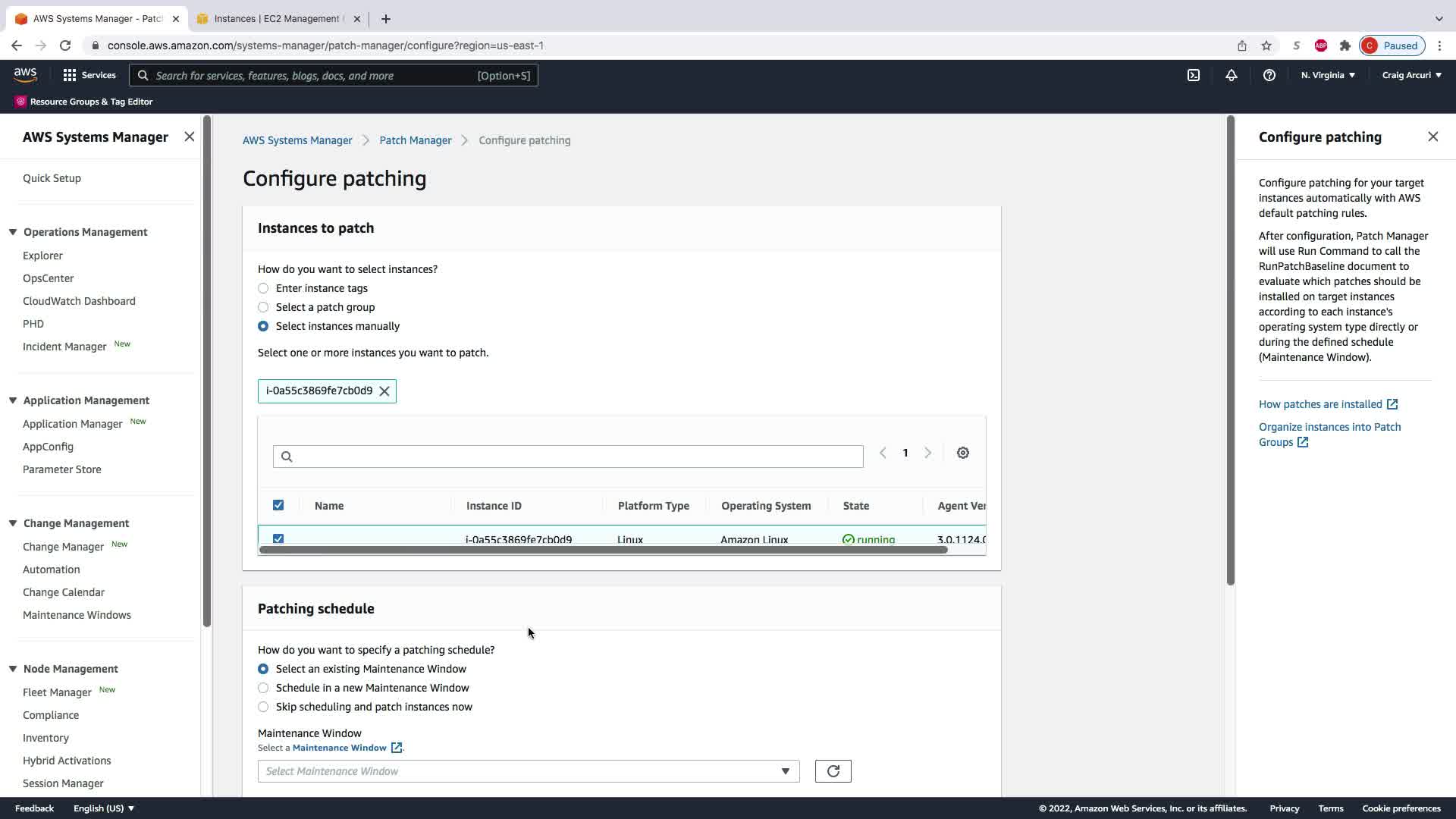Open the Select Maintenance Window dropdown
The image size is (1456, 819).
[528, 771]
